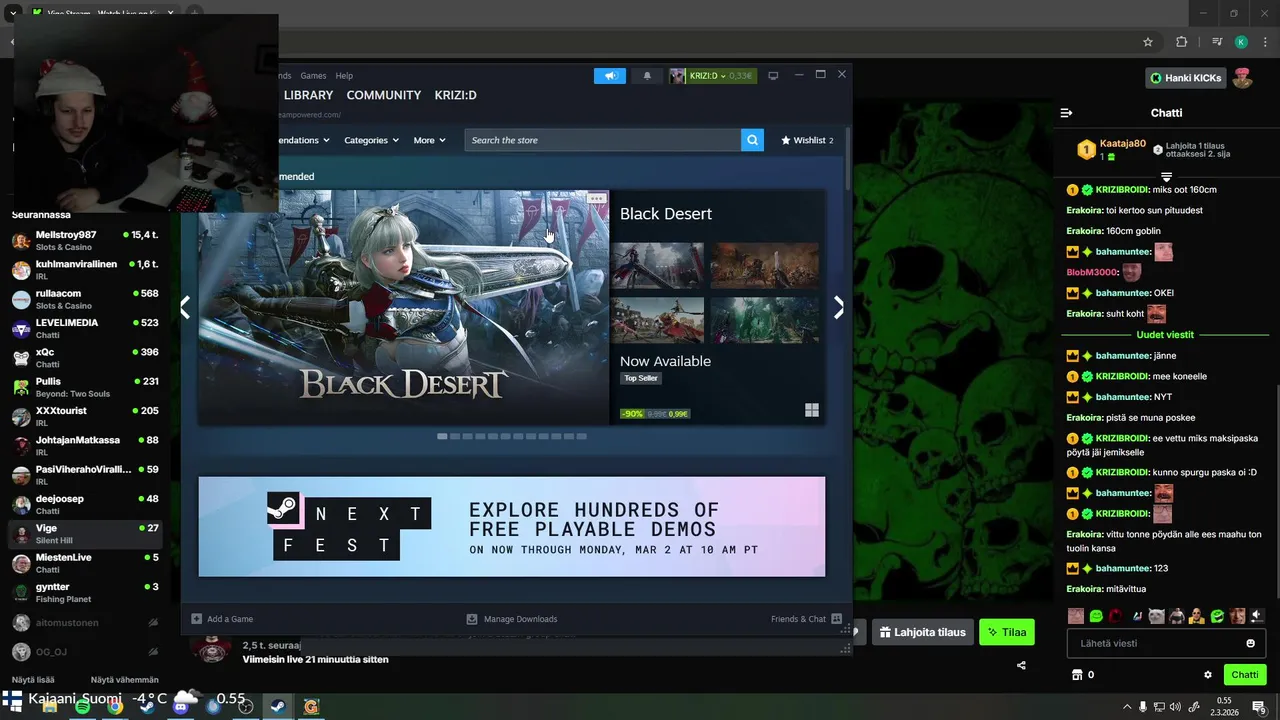The height and width of the screenshot is (720, 1280).
Task: Open Chrome extensions puzzle icon
Action: click(x=1182, y=42)
